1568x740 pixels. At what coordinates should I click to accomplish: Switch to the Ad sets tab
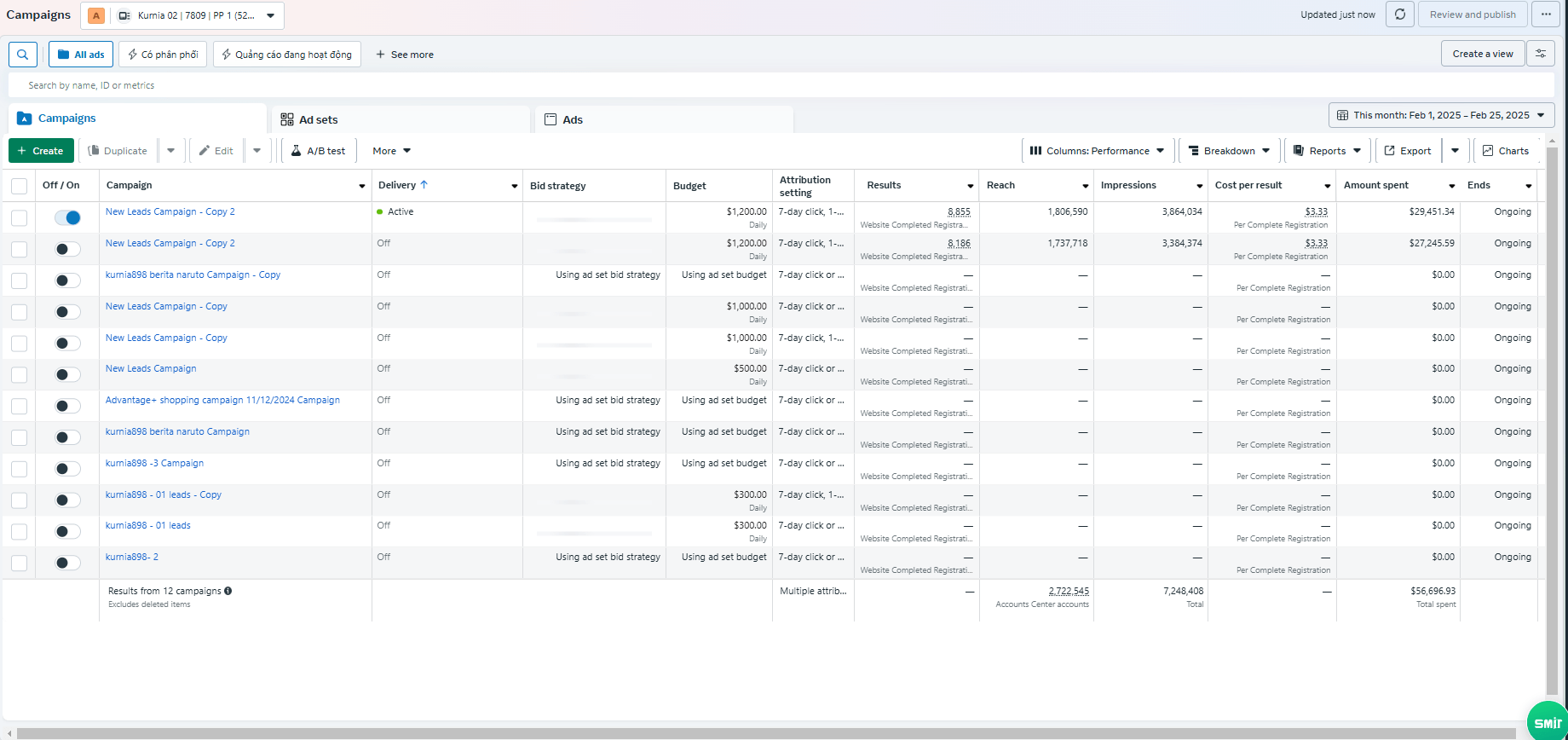pyautogui.click(x=318, y=120)
